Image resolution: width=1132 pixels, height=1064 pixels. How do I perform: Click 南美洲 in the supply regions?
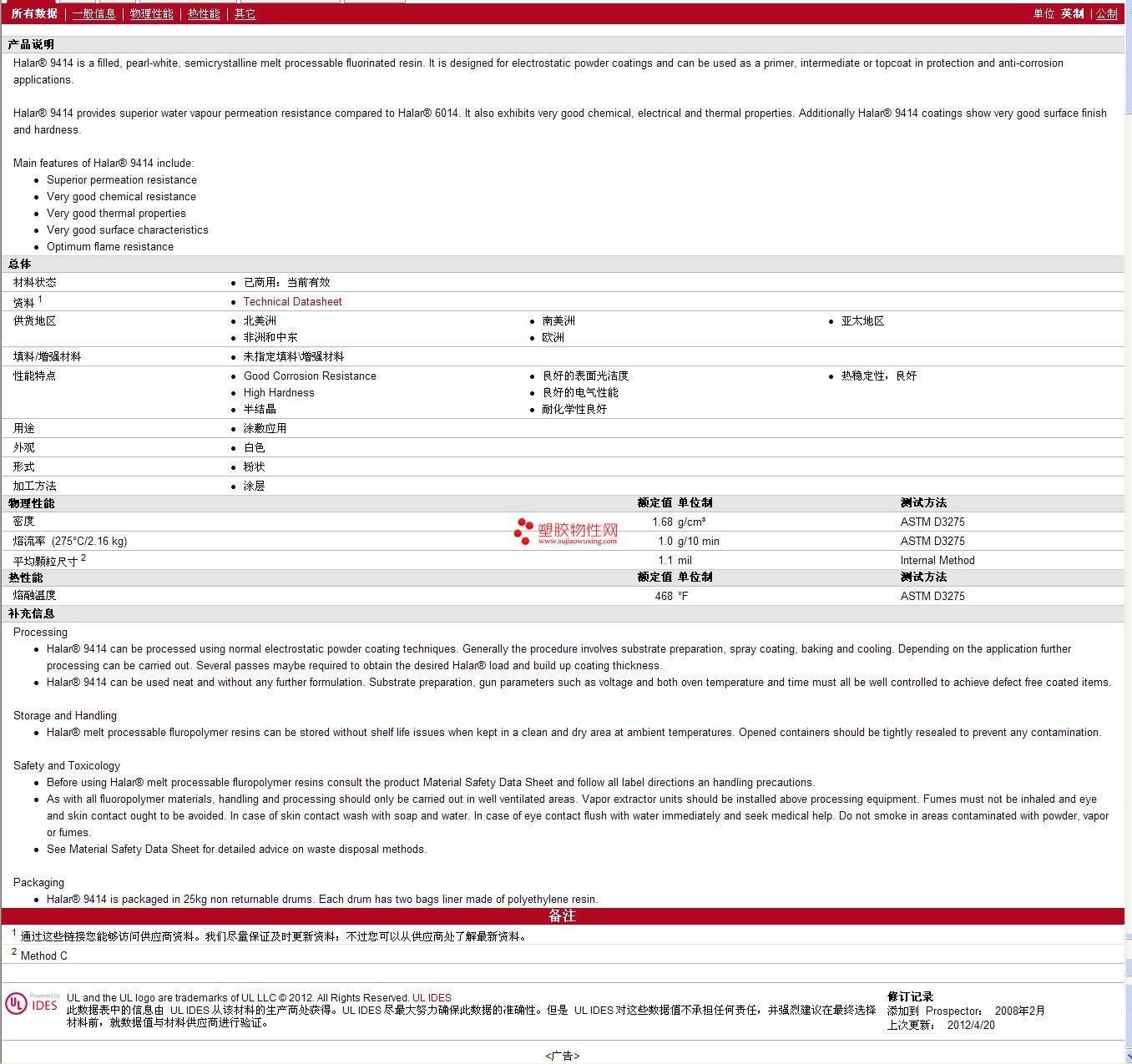(558, 321)
